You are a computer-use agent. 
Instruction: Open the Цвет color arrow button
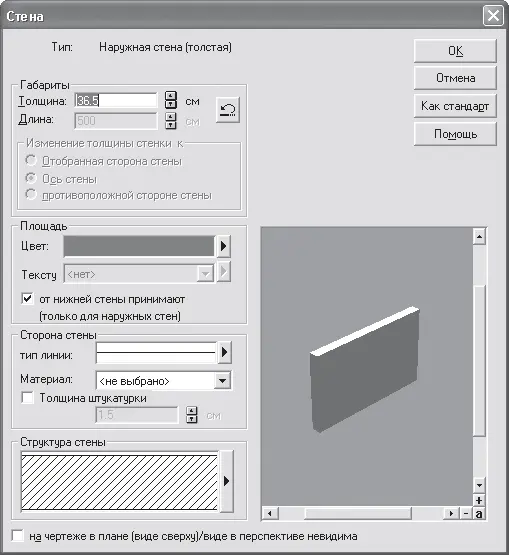[223, 246]
